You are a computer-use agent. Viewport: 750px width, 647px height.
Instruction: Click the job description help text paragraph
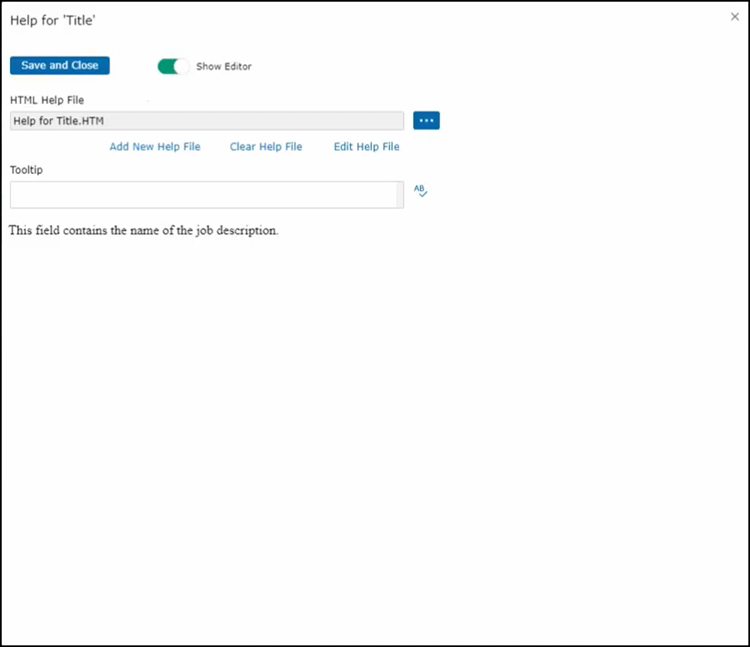[144, 231]
